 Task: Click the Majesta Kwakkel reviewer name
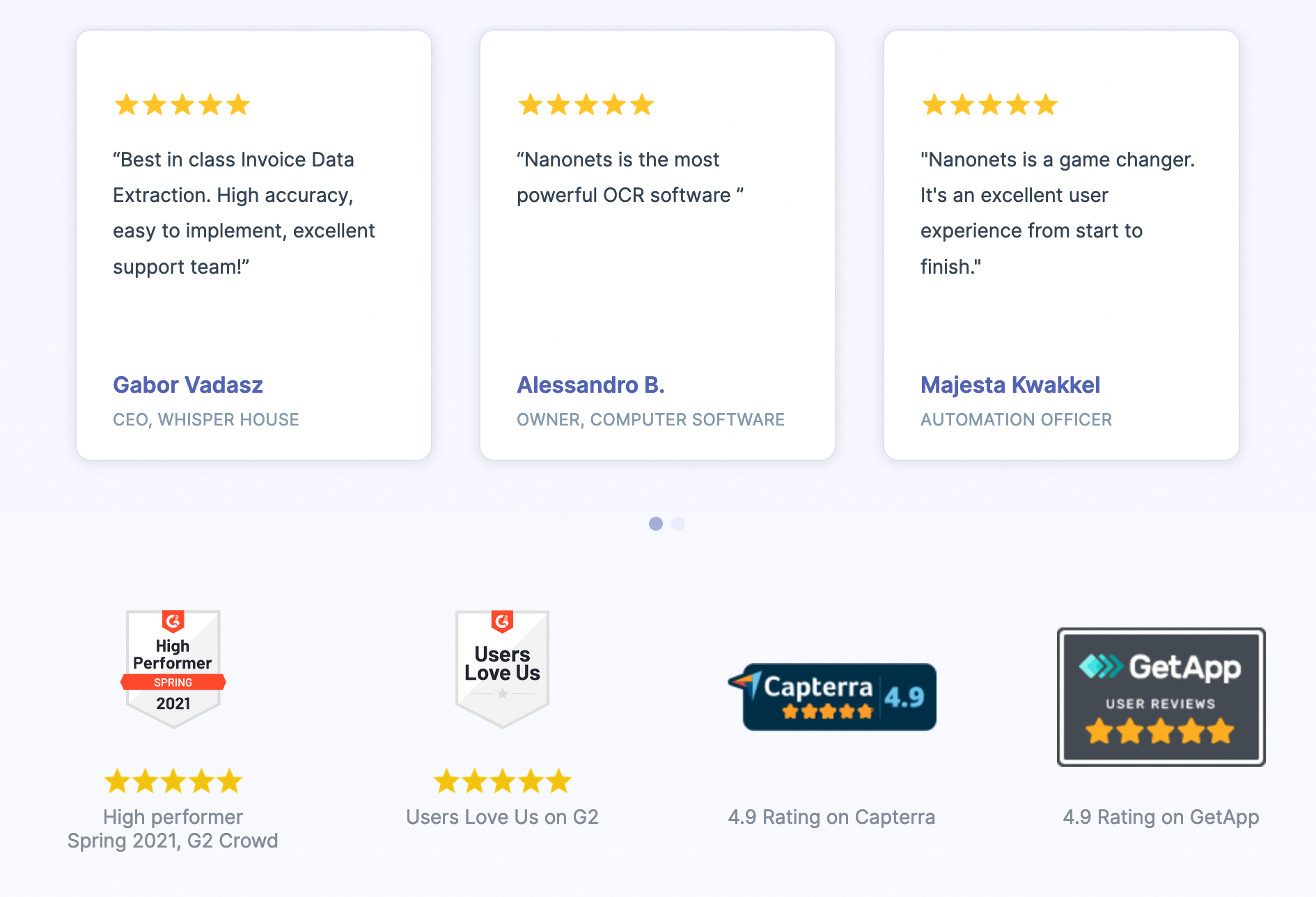1010,385
